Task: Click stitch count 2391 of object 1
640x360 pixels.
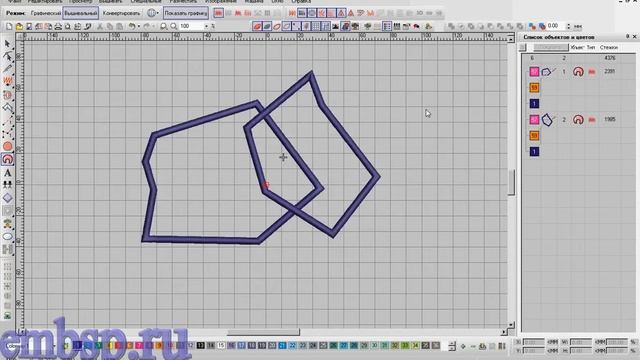Action: 609,71
